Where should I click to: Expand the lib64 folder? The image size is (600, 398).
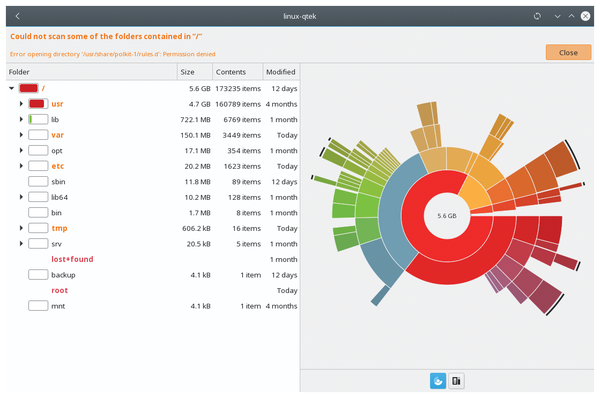tap(21, 197)
